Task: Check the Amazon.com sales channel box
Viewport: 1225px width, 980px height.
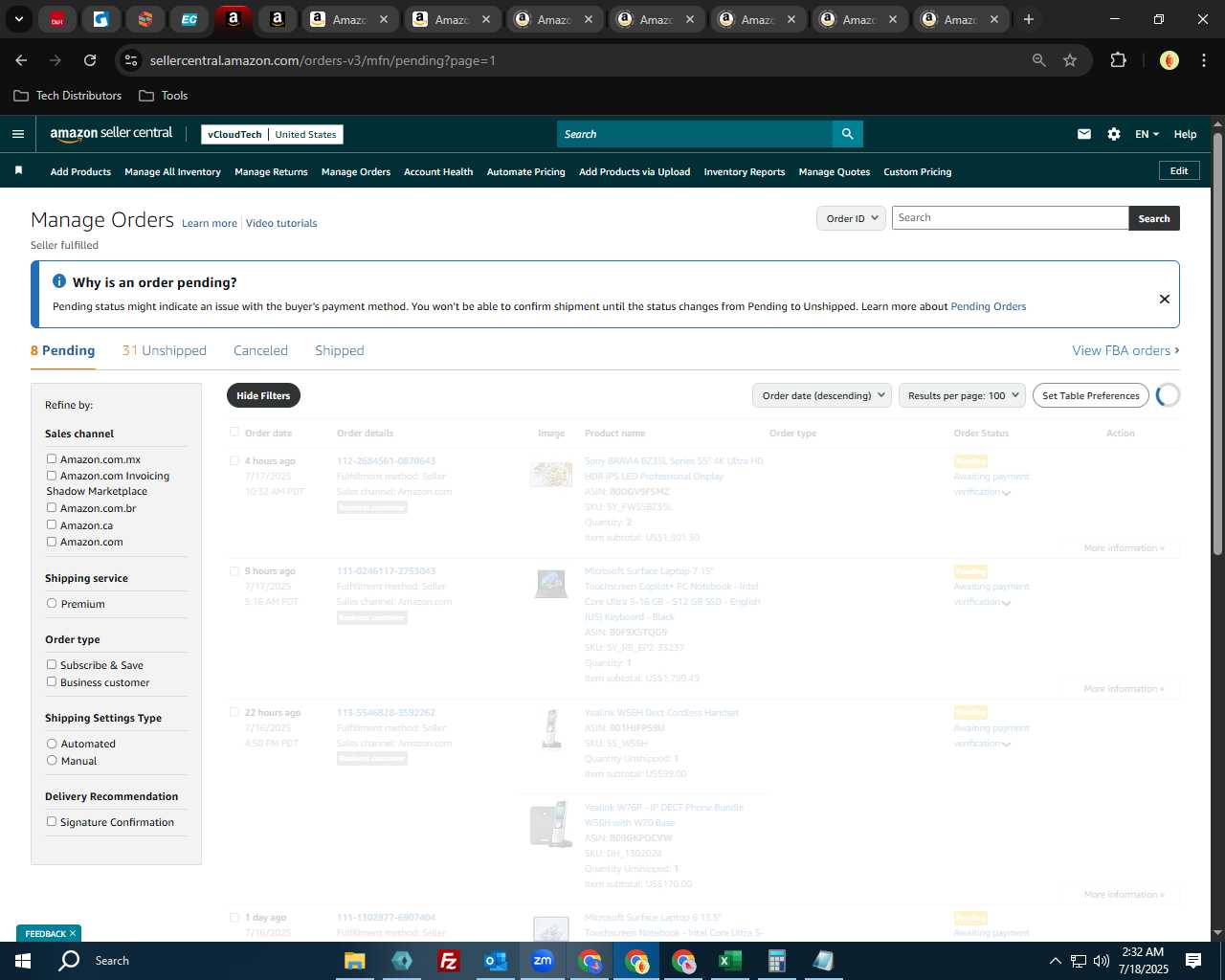Action: coord(52,542)
